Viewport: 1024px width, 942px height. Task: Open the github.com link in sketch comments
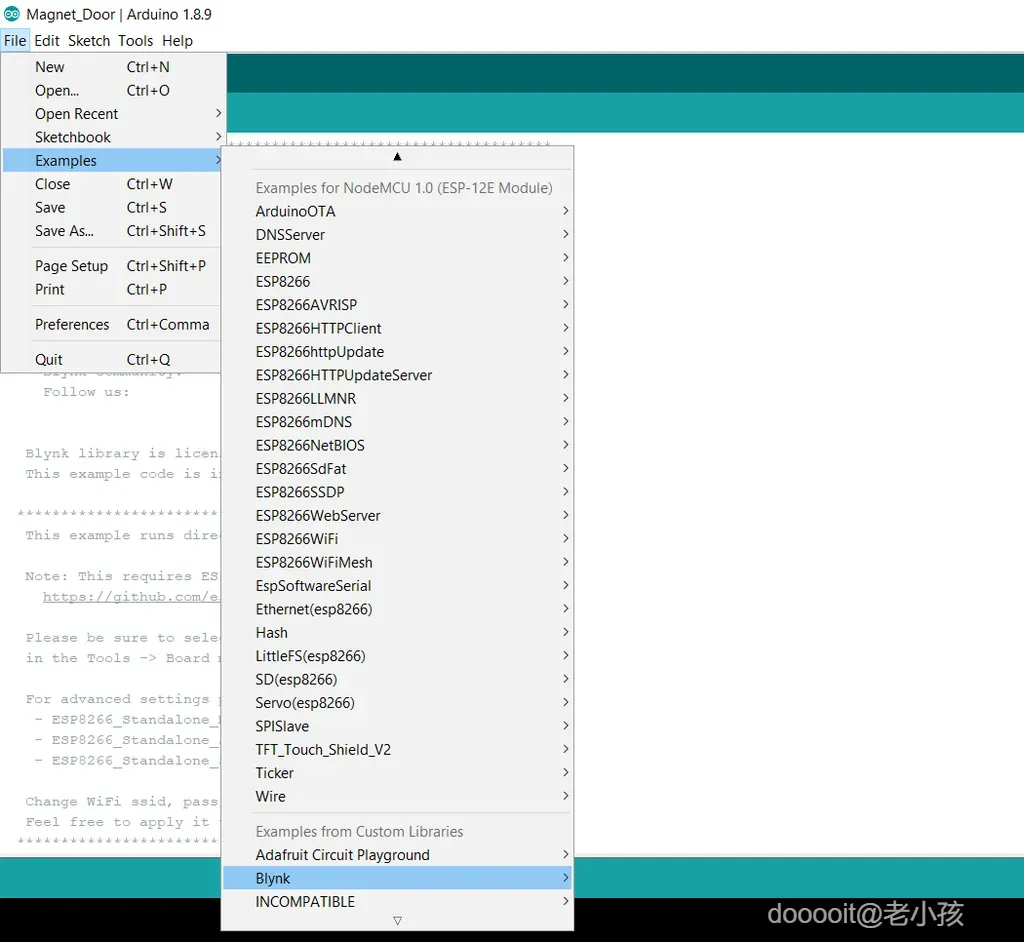pos(131,596)
